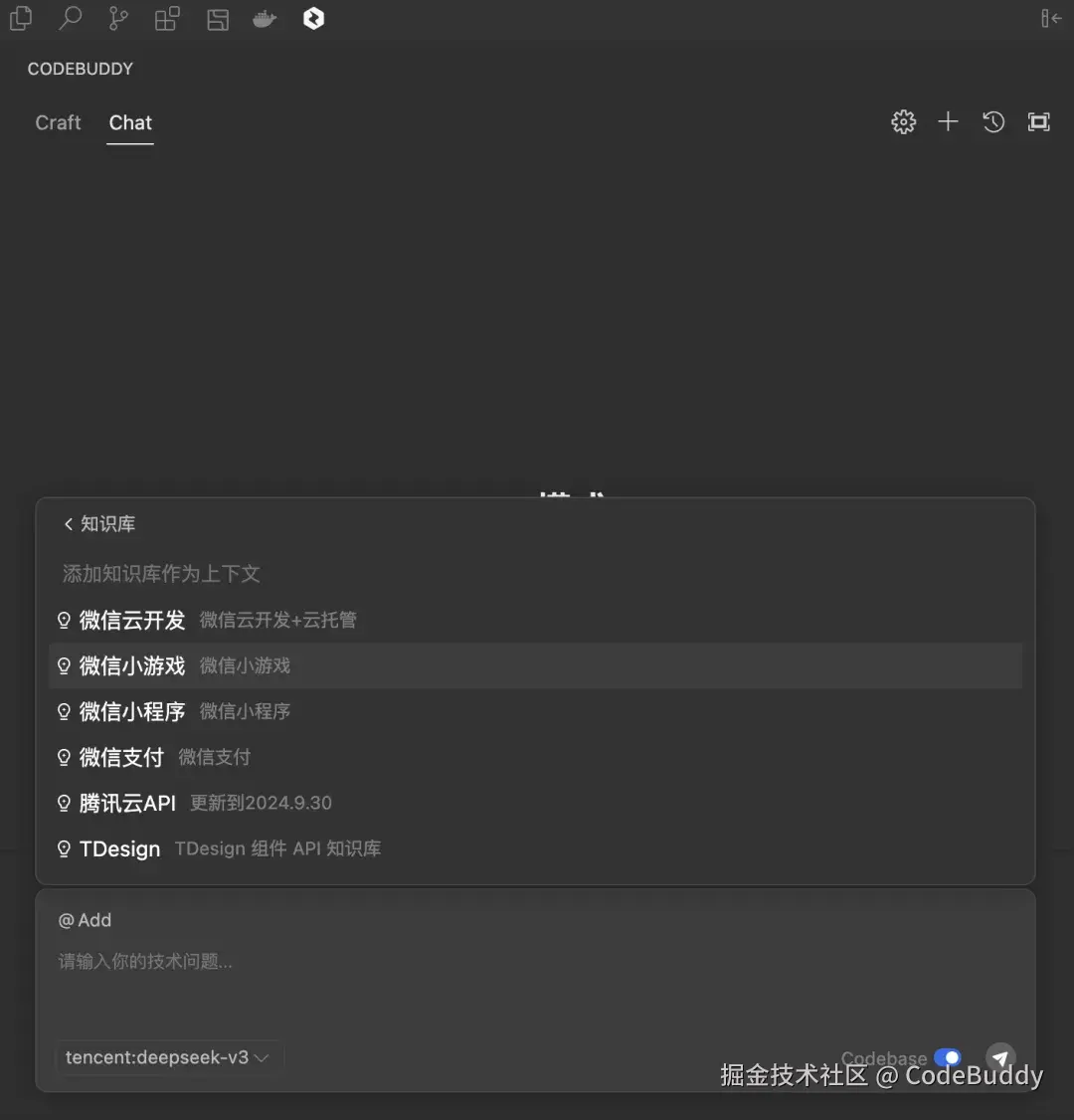
Task: Open the Extensions panel icon
Action: (x=166, y=19)
